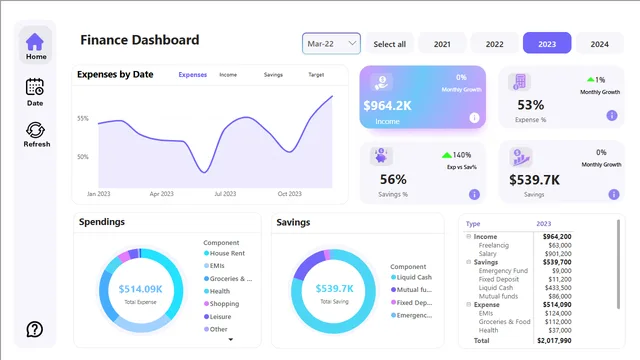Click the table's vertical scrollbar

point(618,264)
